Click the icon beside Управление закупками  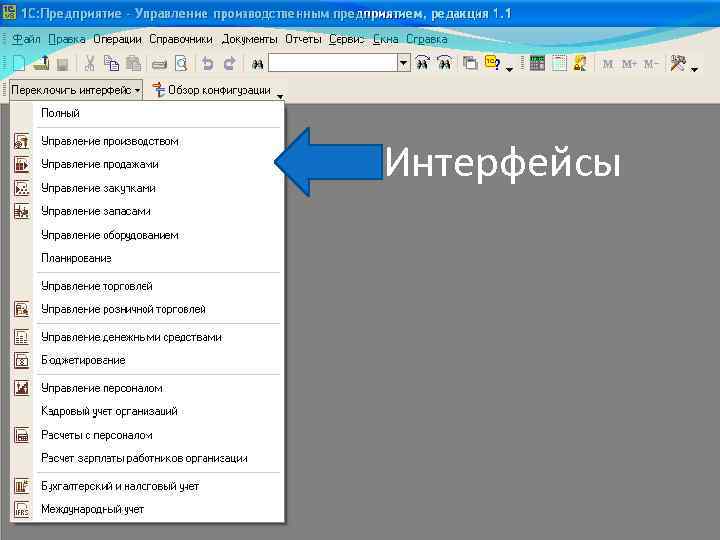pyautogui.click(x=22, y=188)
